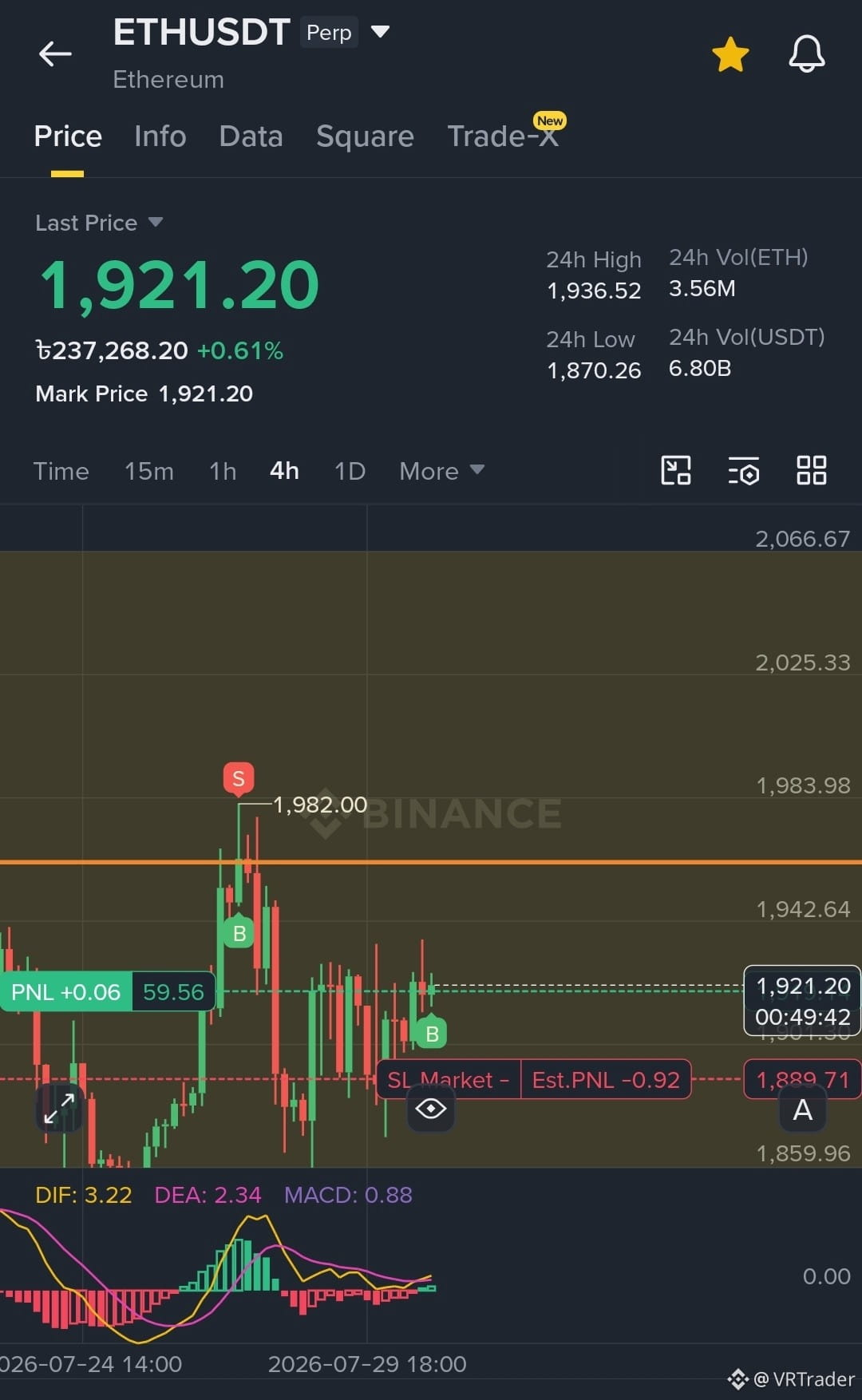Toggle chart order visibility eye icon
Image resolution: width=862 pixels, height=1400 pixels.
[x=431, y=1109]
